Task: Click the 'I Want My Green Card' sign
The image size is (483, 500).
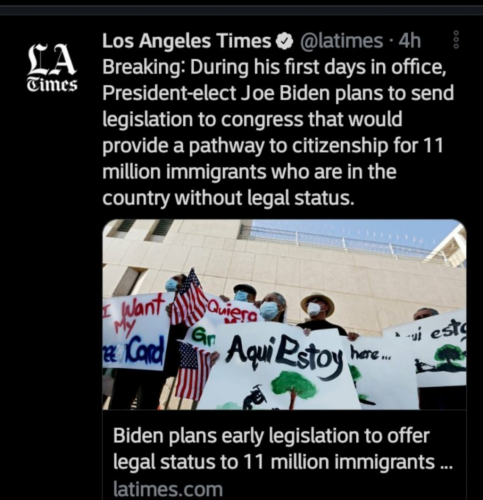Action: (136, 331)
